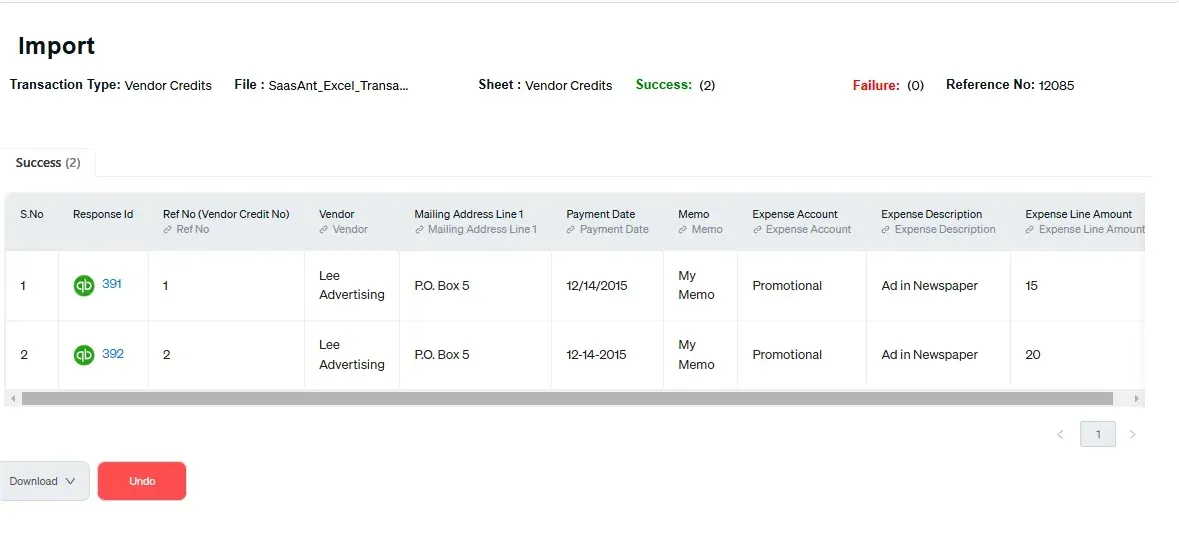Select page 1 in pagination
This screenshot has height=554, width=1179.
(x=1098, y=435)
